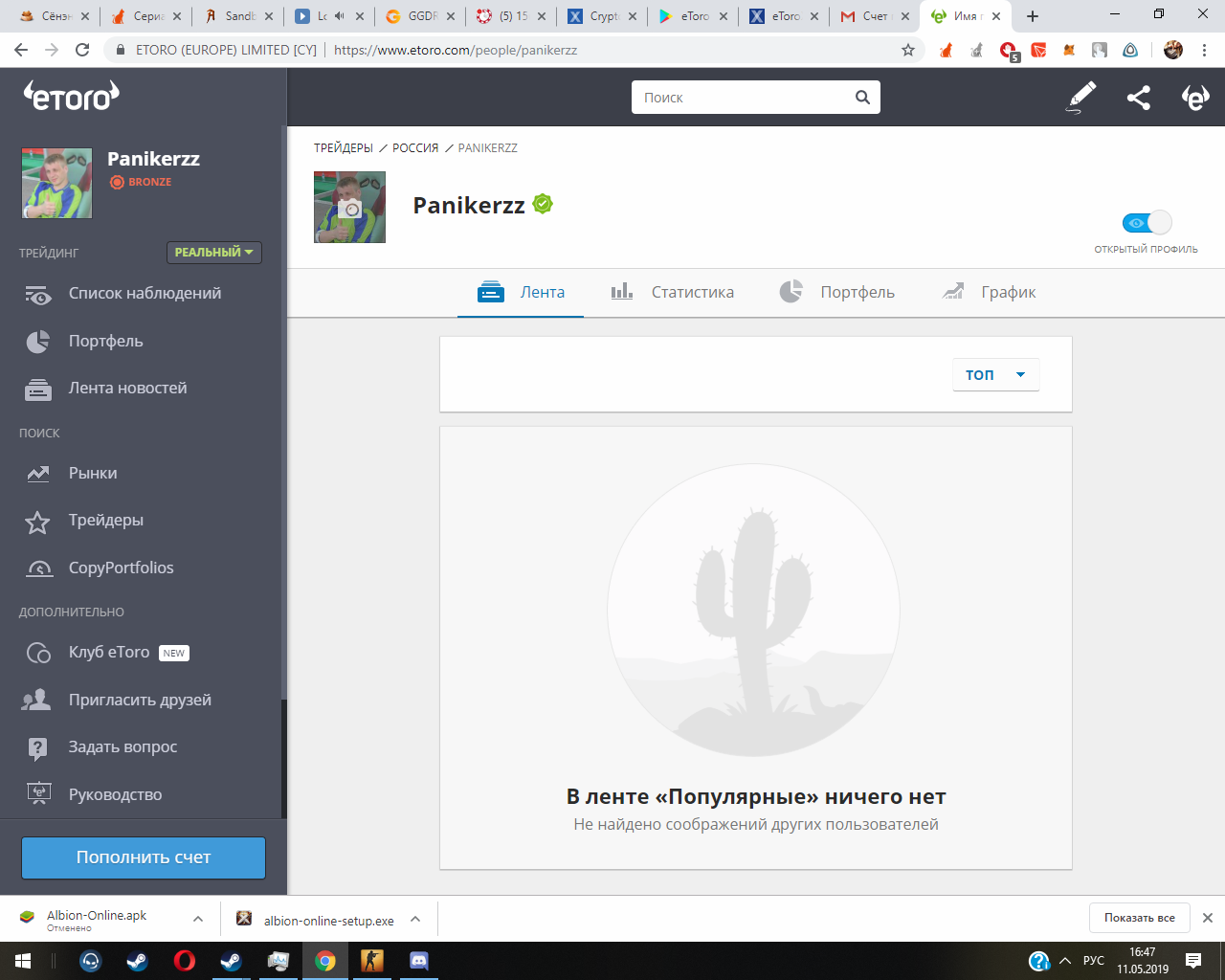Switch to the Gmail Счет browser tab
The image size is (1225, 980).
pyautogui.click(x=874, y=16)
